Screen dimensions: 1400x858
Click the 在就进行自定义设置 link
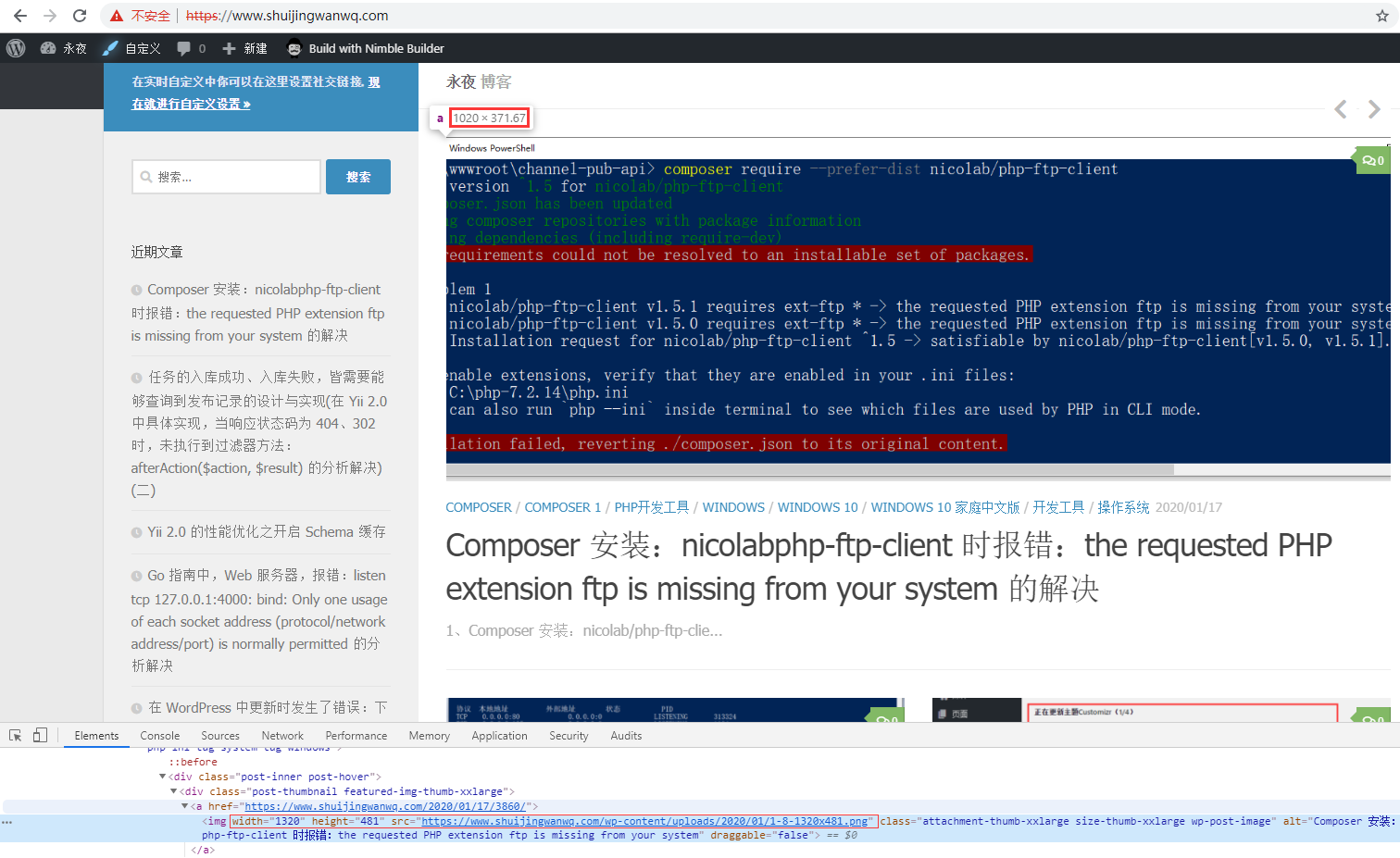coord(191,104)
